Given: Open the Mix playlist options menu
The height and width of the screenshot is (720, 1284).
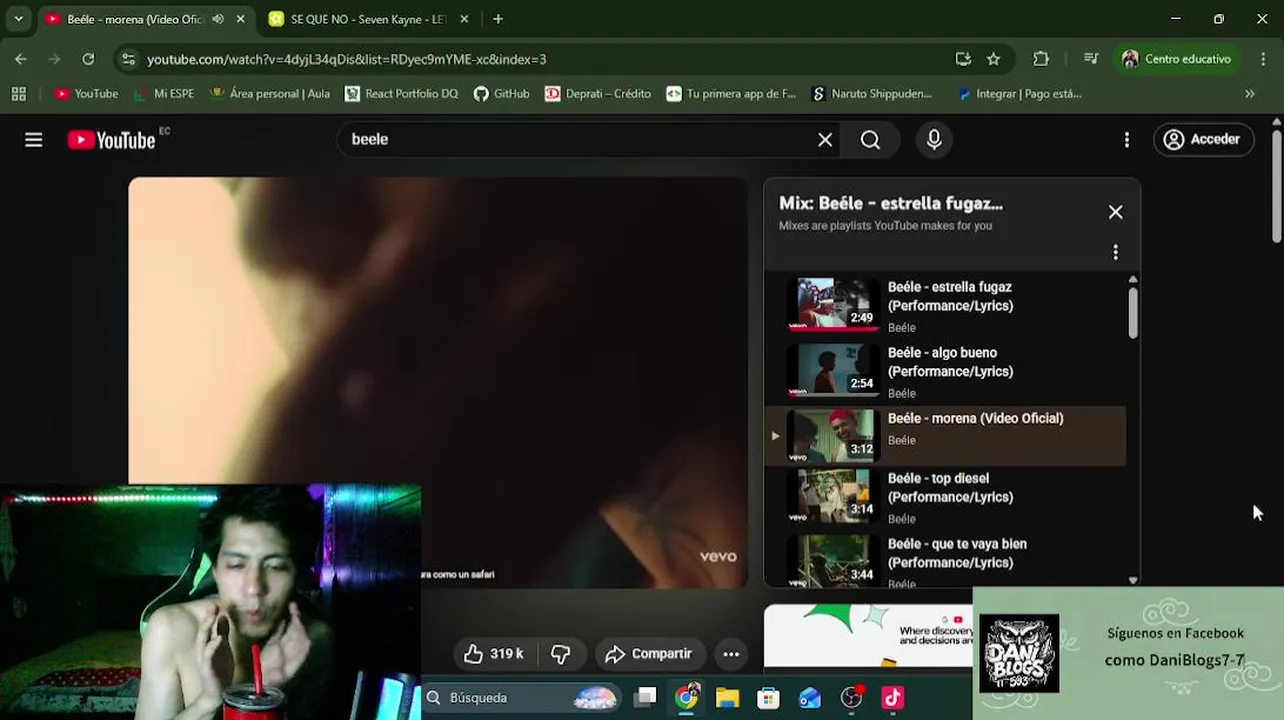Looking at the screenshot, I should (1116, 252).
